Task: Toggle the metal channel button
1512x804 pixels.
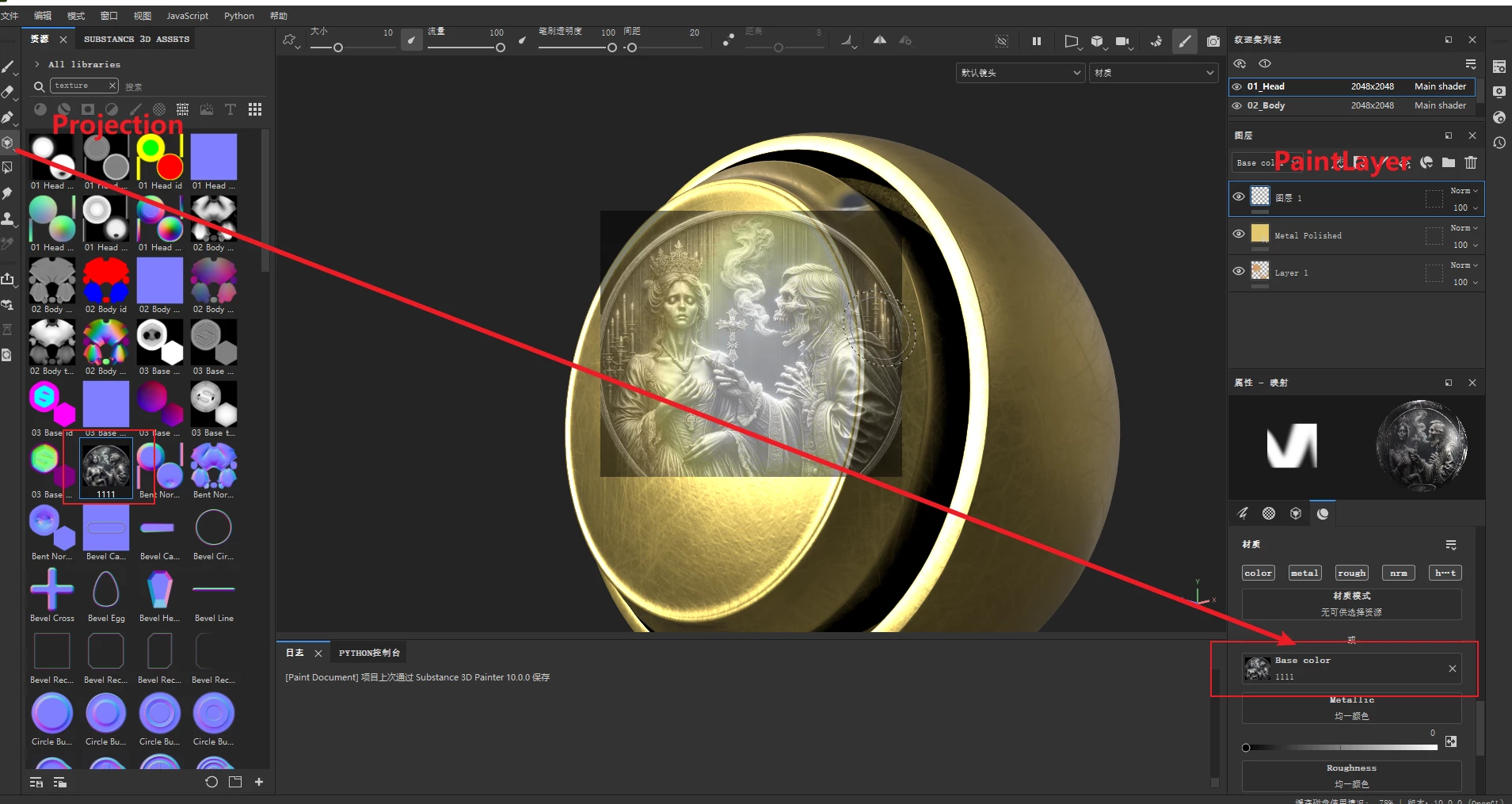Action: (1304, 573)
